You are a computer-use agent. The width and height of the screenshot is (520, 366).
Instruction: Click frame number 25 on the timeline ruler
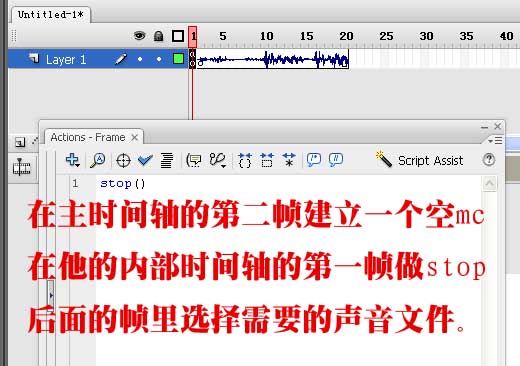tap(386, 36)
